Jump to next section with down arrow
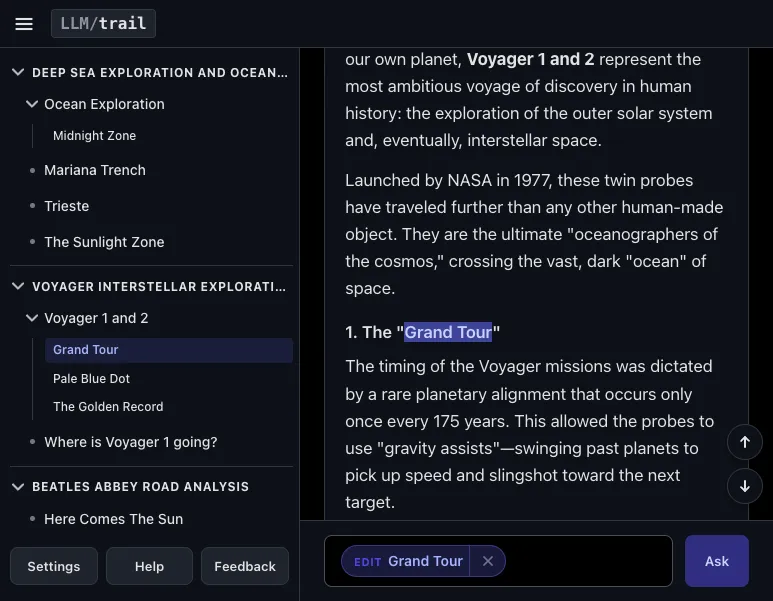The width and height of the screenshot is (773, 601). pos(744,486)
